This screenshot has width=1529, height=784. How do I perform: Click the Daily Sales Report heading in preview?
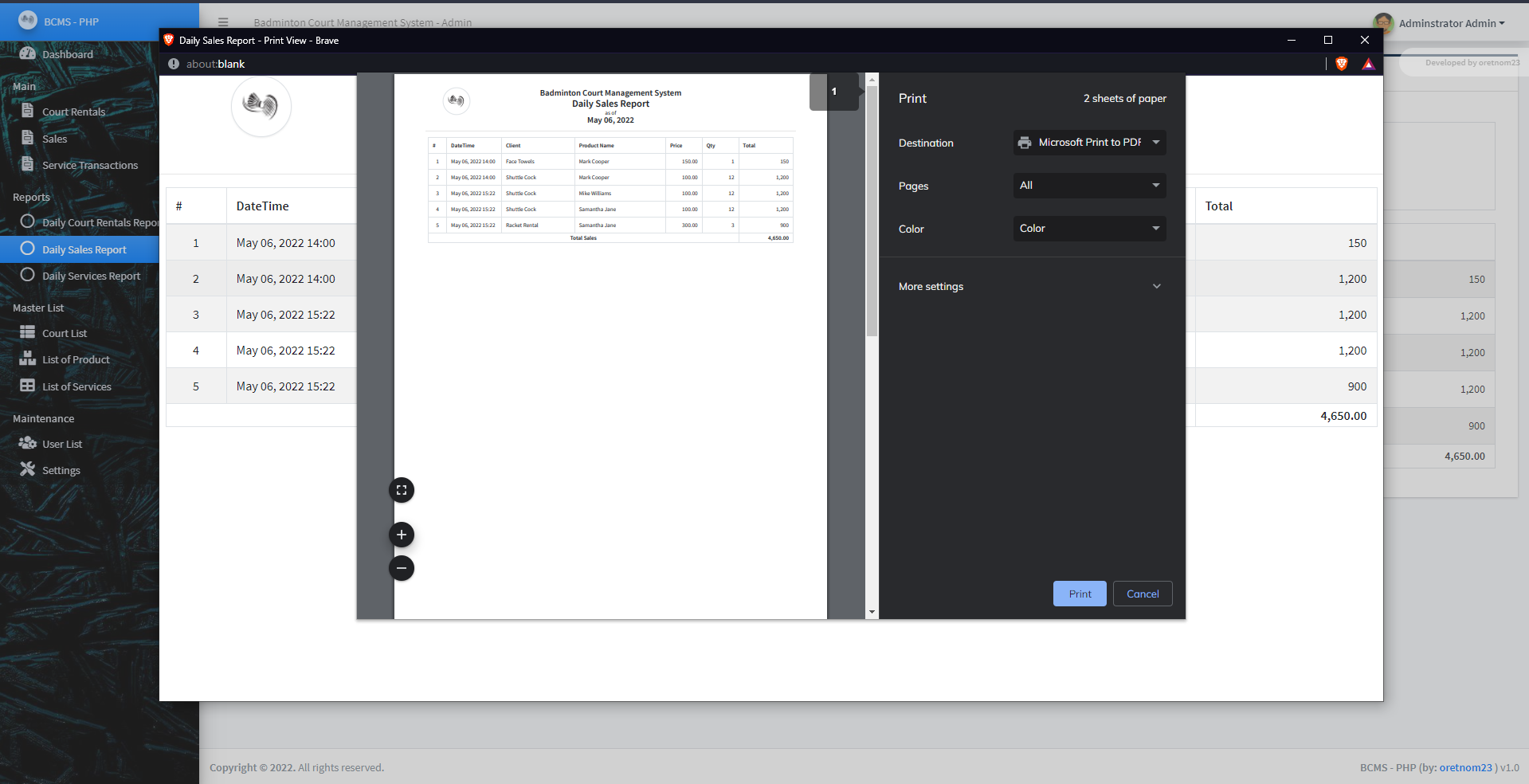[610, 104]
